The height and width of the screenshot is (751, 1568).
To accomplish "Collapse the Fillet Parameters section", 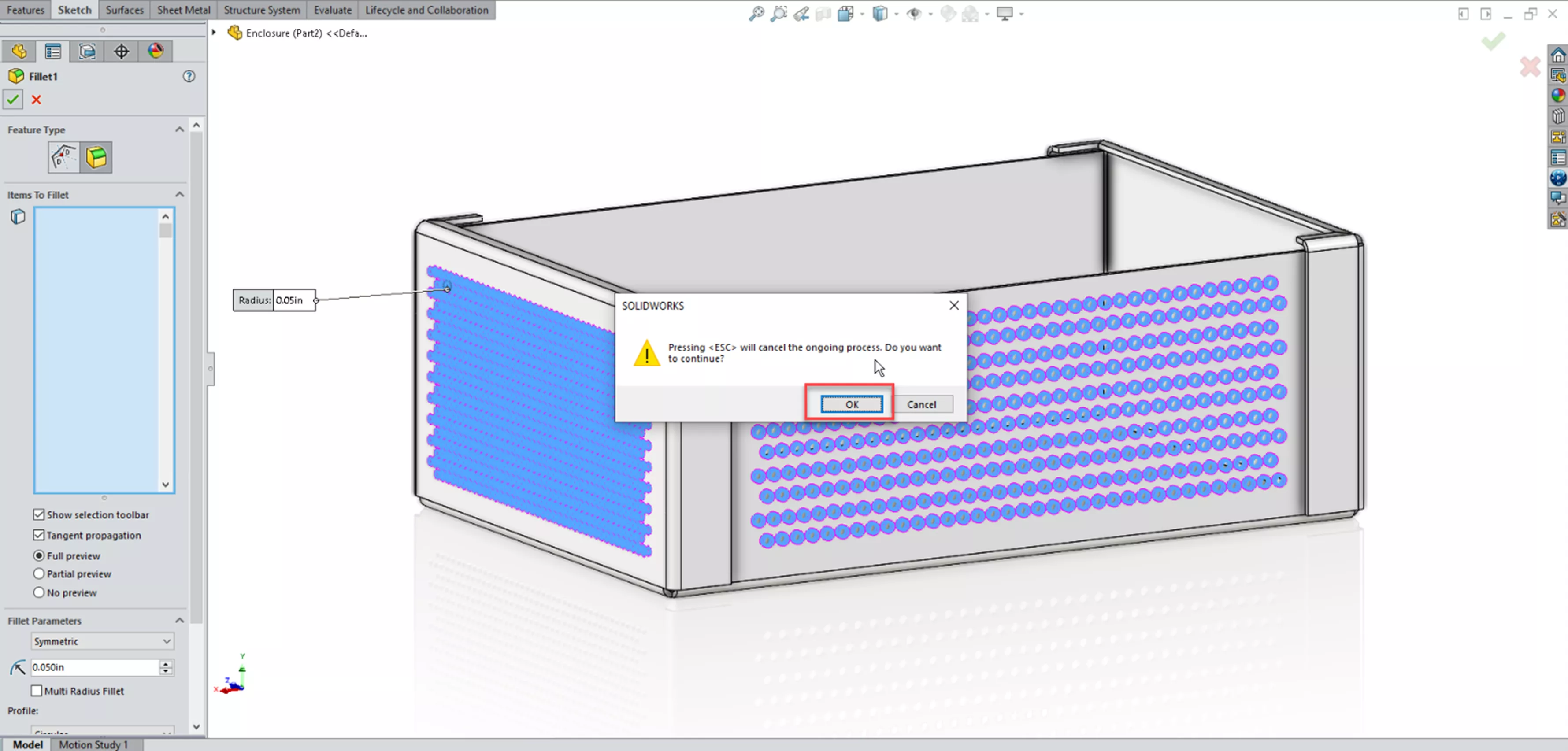I will pyautogui.click(x=180, y=621).
